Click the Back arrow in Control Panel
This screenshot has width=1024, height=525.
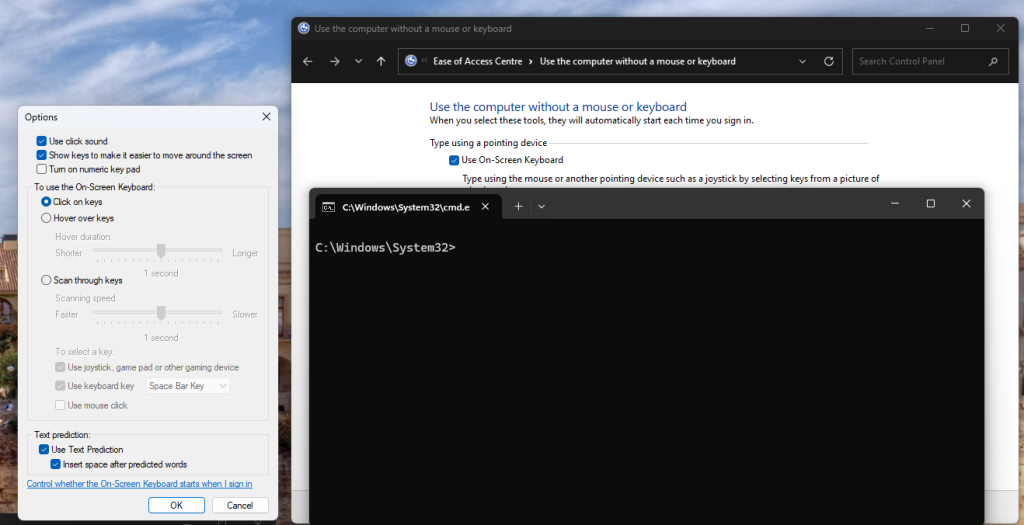(x=308, y=62)
